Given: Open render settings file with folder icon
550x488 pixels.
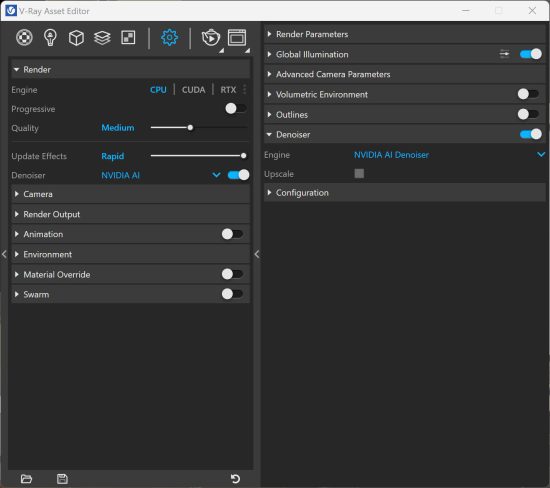Looking at the screenshot, I should point(26,479).
